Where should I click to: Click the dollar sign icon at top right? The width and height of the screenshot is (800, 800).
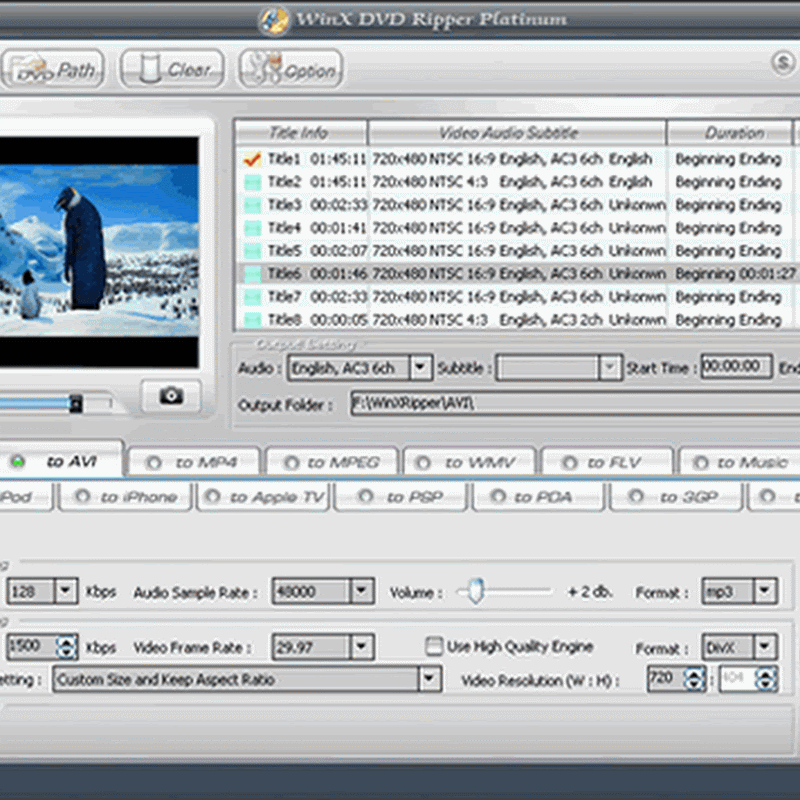coord(783,63)
